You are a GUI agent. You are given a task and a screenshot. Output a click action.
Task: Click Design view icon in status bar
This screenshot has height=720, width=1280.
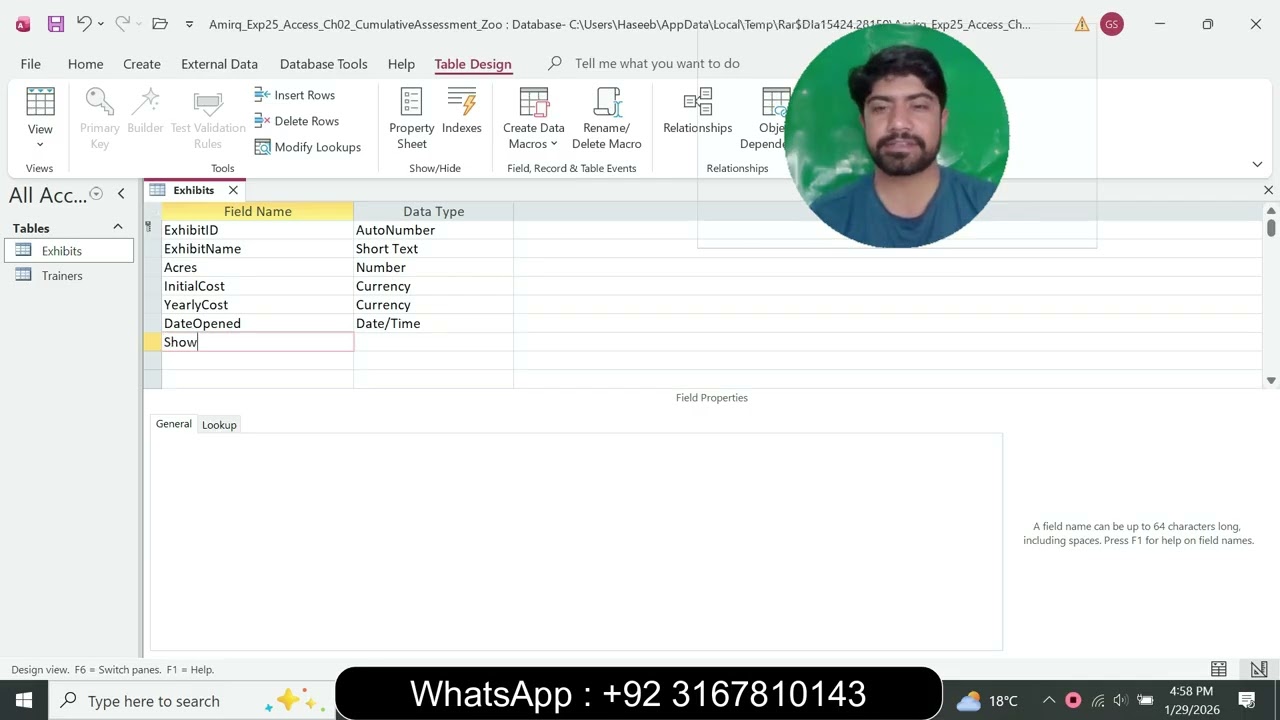[1259, 669]
